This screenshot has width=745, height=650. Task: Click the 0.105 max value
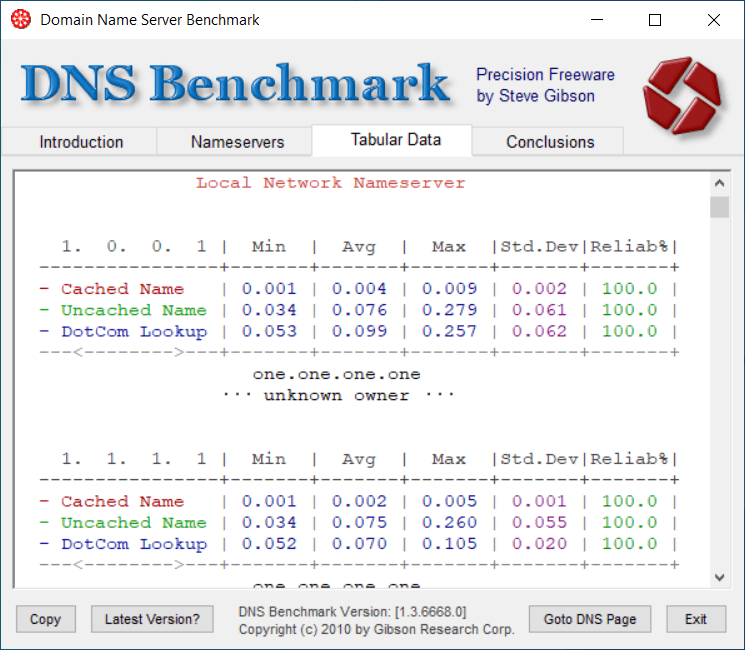pos(449,544)
